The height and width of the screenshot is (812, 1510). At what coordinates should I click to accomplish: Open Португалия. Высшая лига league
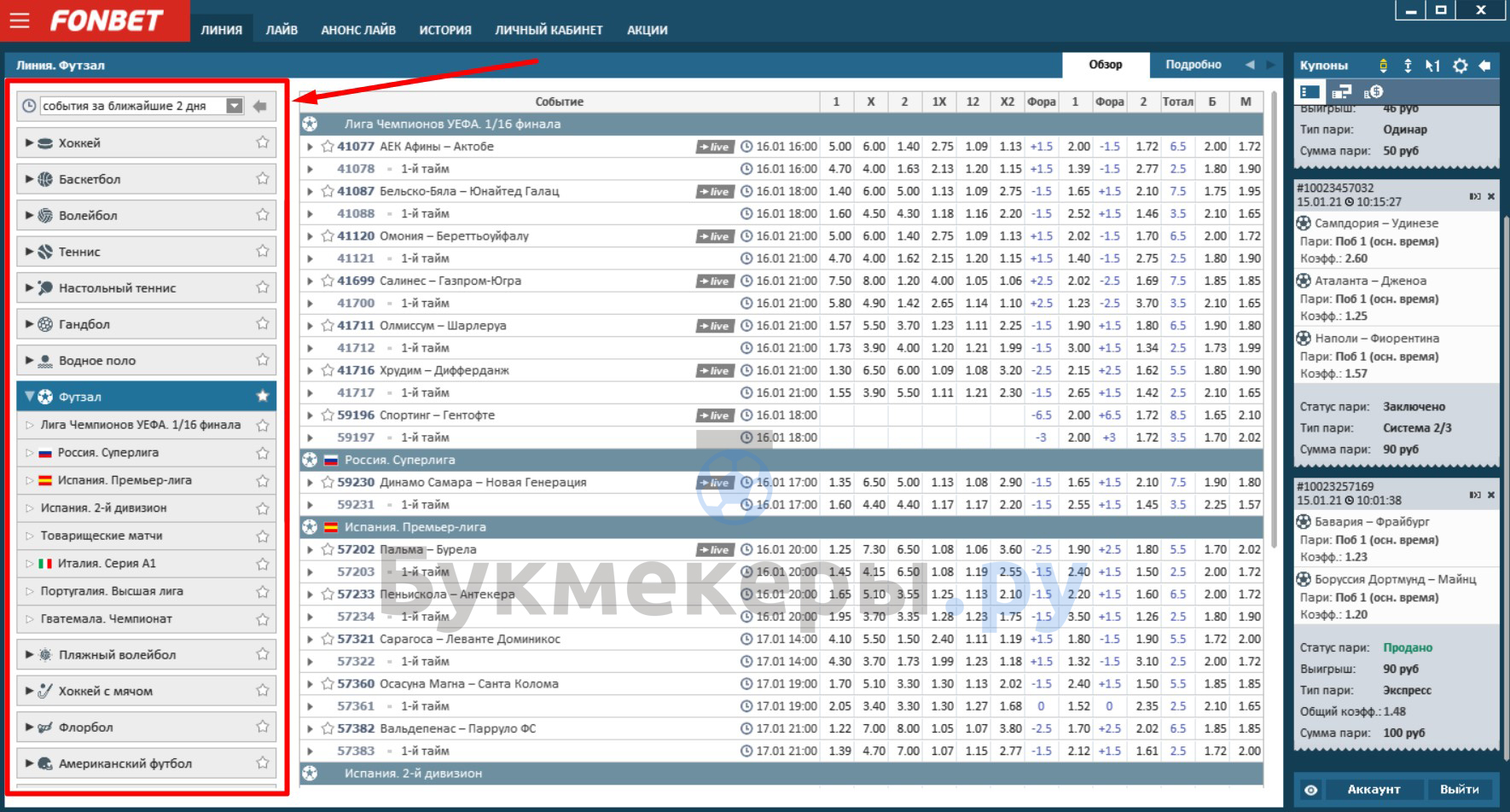112,591
